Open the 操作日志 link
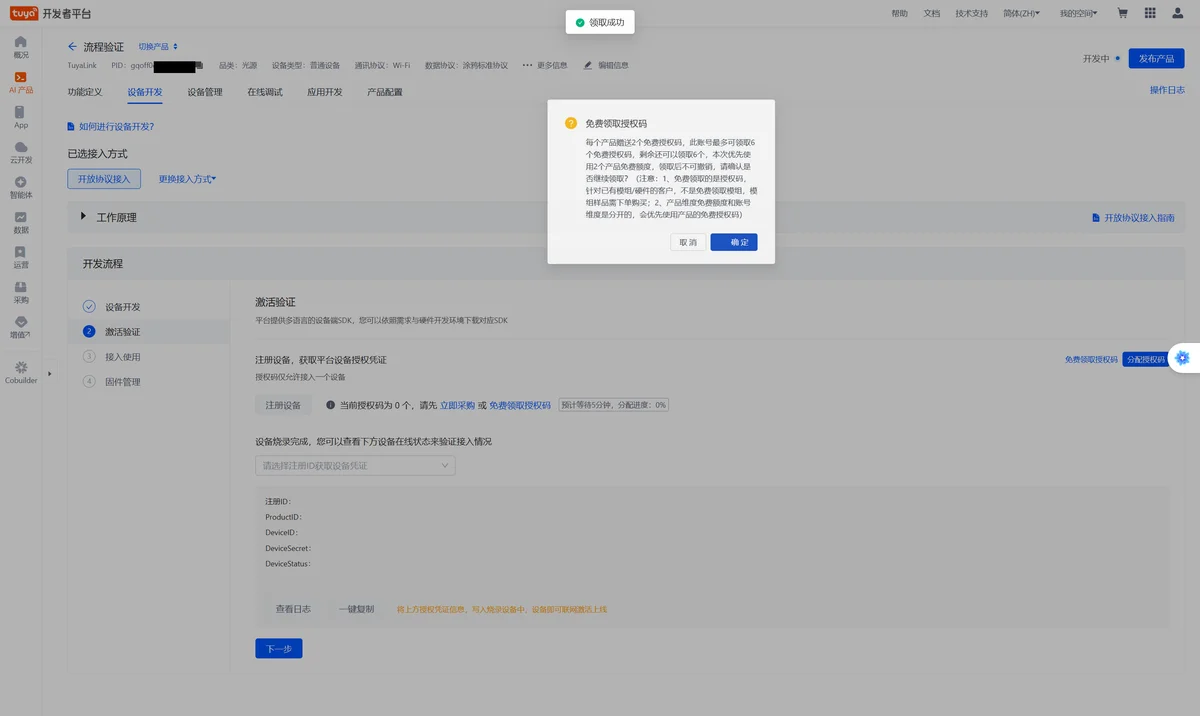 pos(1167,90)
